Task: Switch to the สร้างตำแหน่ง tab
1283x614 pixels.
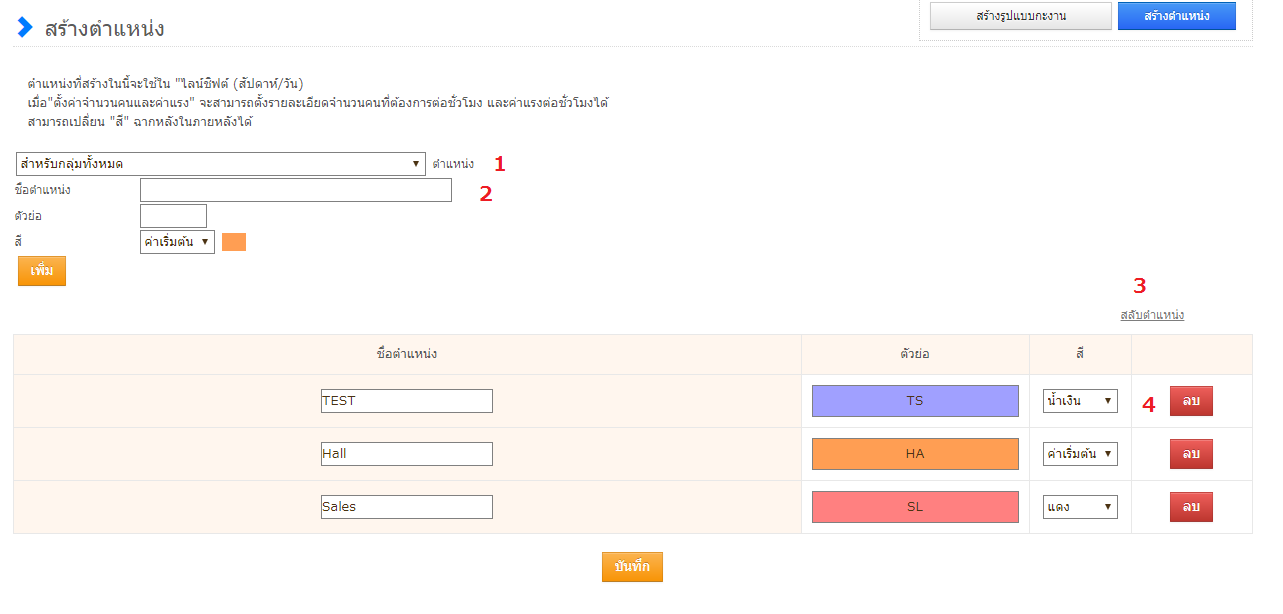Action: [1176, 16]
